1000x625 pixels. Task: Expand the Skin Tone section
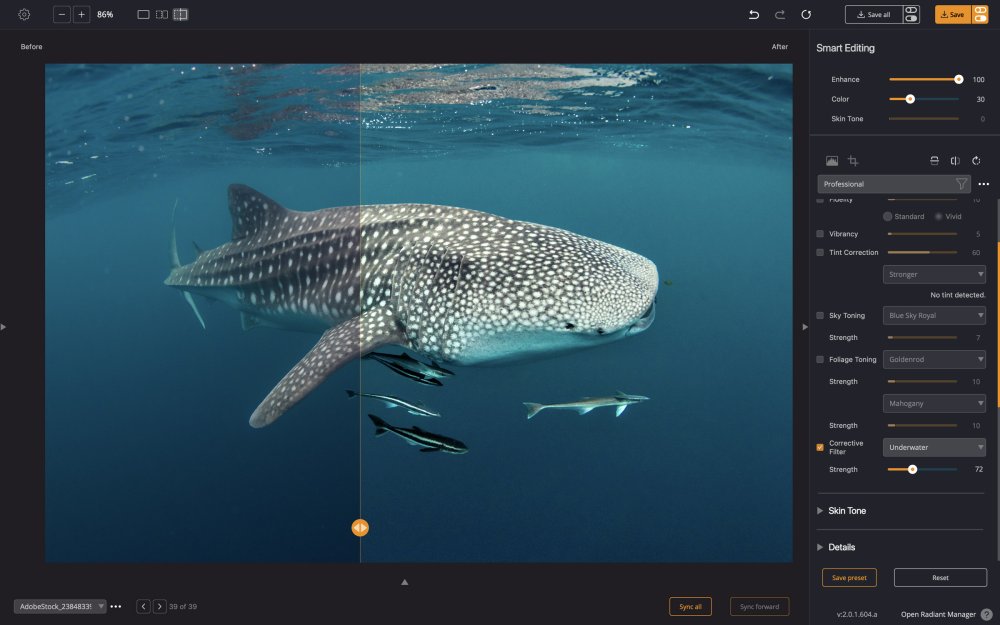coord(820,511)
